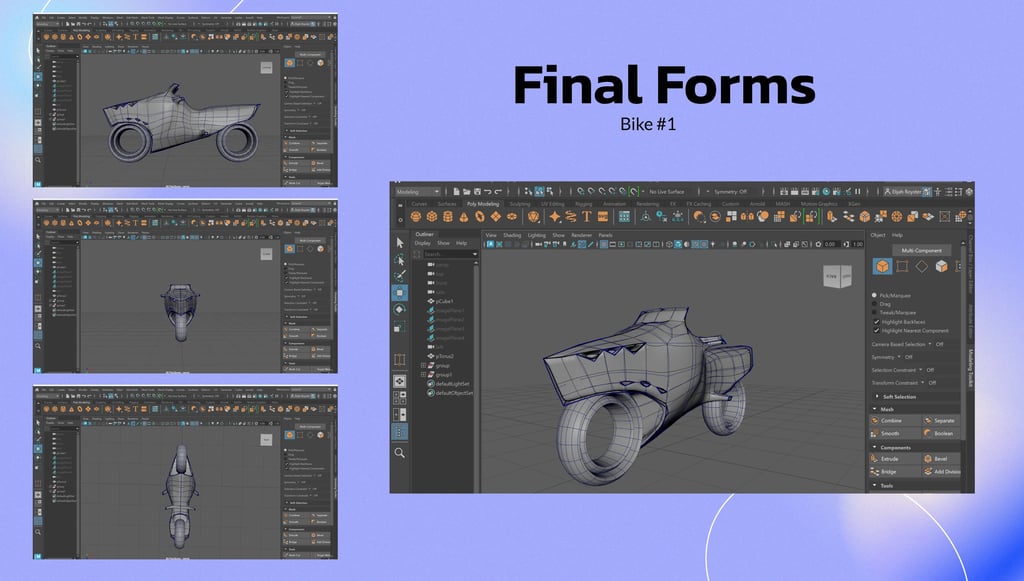The image size is (1024, 581).
Task: Click Save Scene disk icon in large window
Action: 477,191
